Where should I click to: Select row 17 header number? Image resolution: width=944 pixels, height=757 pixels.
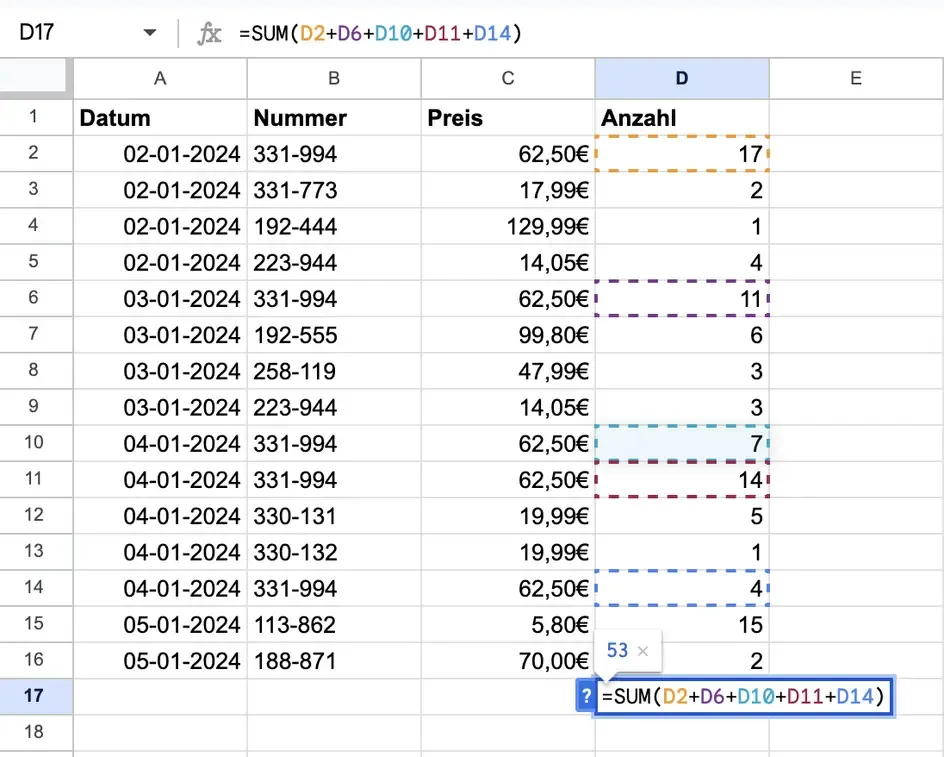click(36, 695)
